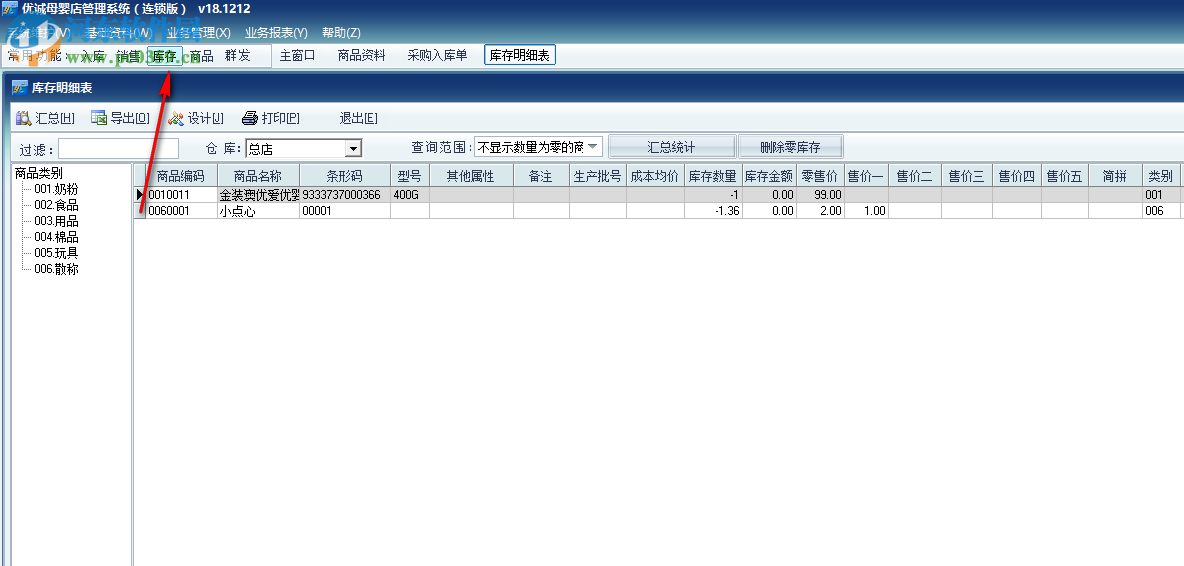Select category 005.玩具 in the tree
Screen dimensions: 1184x566
[56, 253]
